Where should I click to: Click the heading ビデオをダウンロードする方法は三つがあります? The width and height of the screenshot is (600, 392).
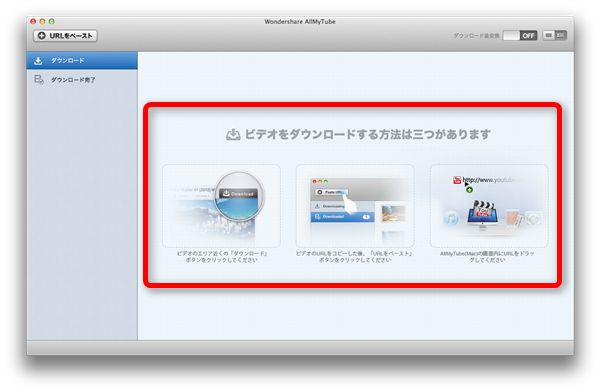point(367,134)
